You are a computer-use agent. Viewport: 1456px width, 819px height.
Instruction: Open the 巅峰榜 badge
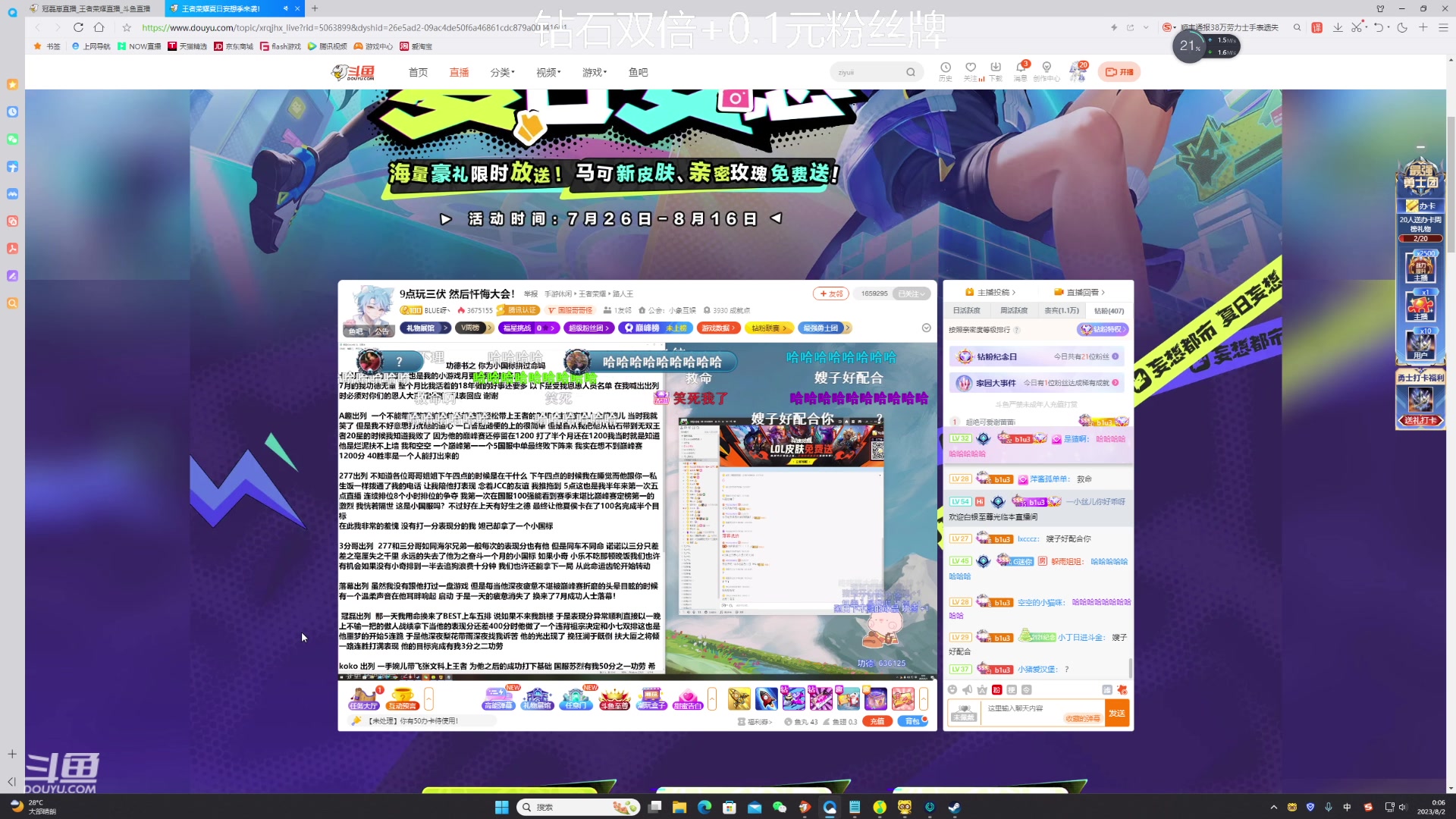655,328
